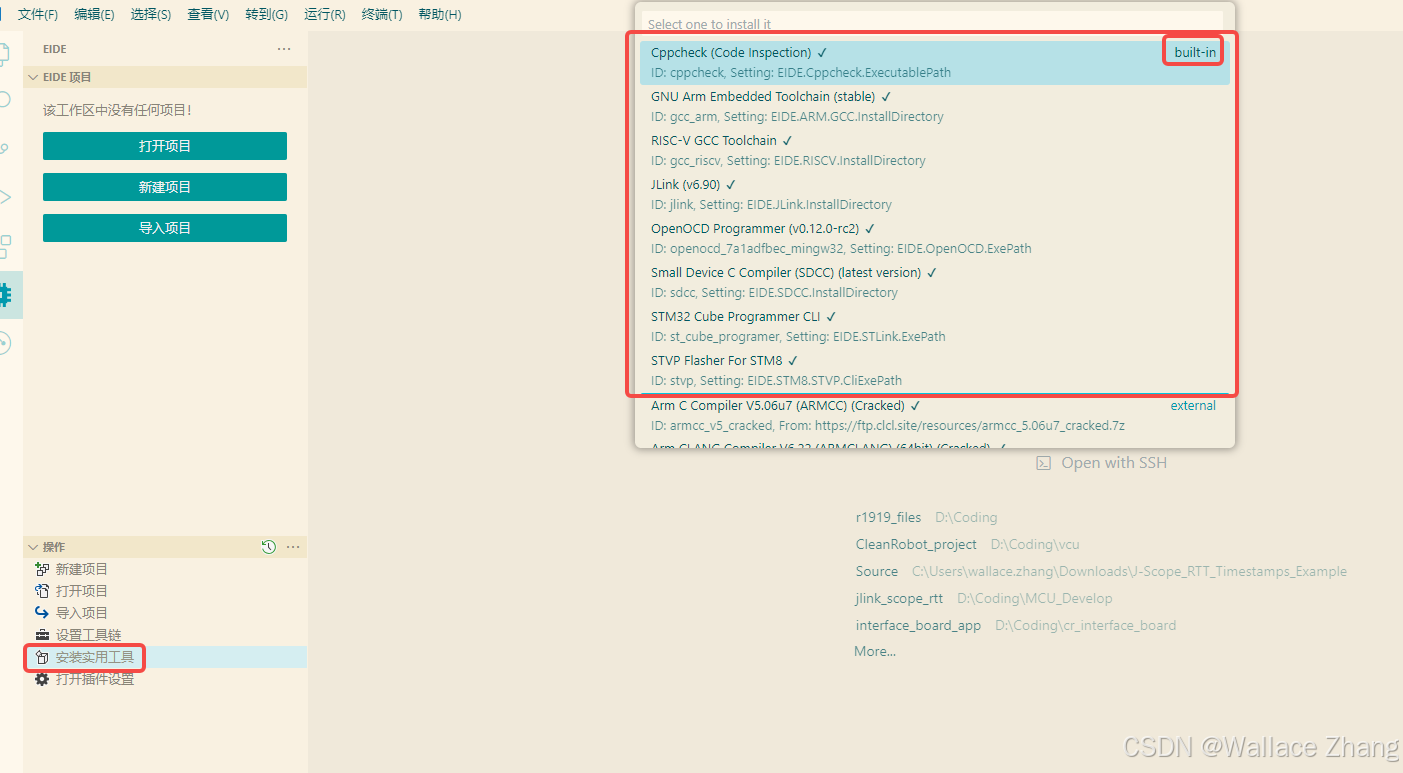Viewport: 1403px width, 773px height.
Task: Click the green 导入项目 button
Action: pyautogui.click(x=165, y=228)
